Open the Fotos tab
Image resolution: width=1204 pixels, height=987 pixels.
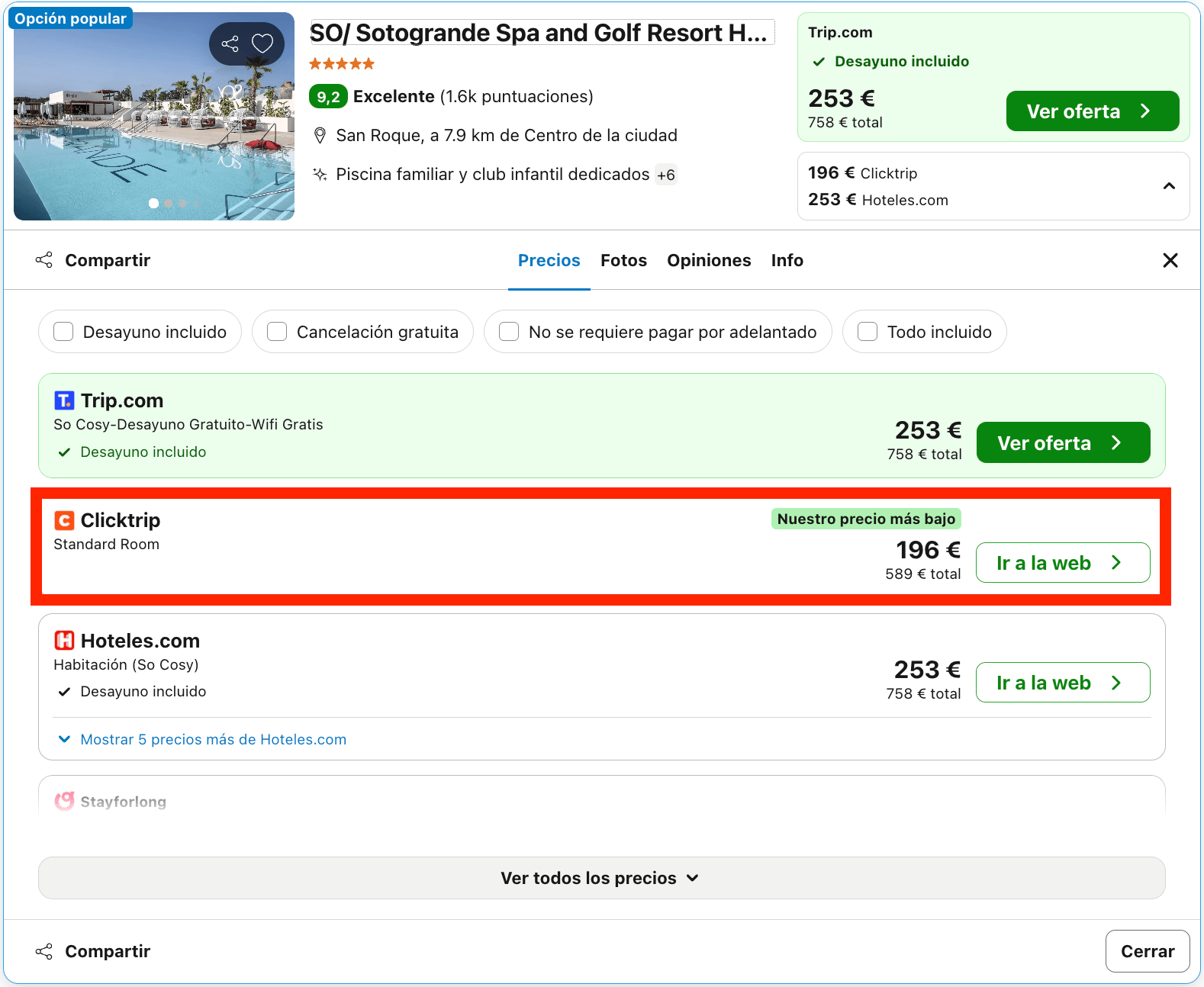click(x=623, y=261)
